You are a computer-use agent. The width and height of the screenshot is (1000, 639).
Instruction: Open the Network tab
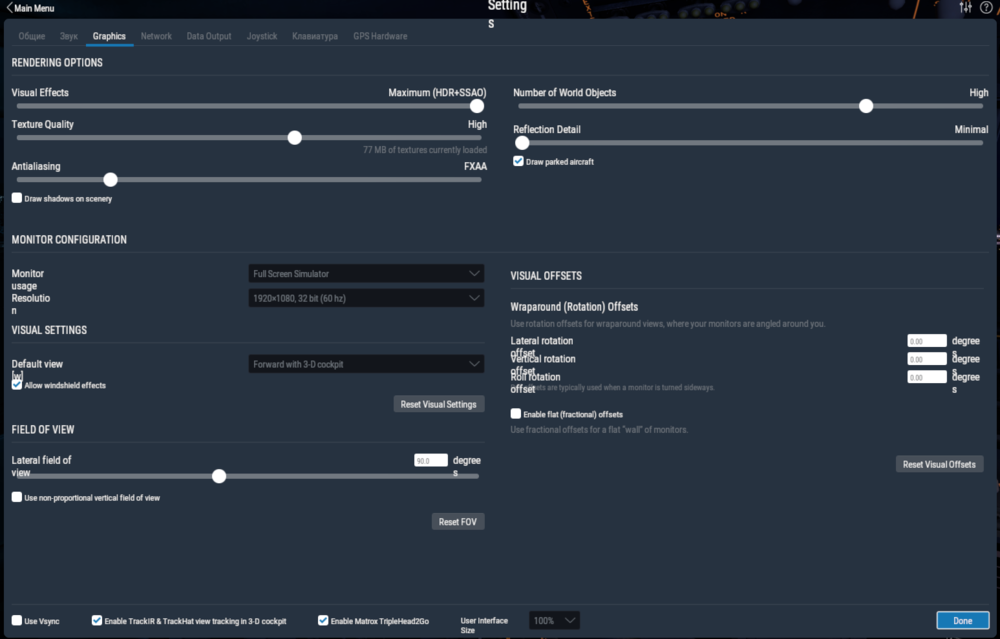click(156, 36)
